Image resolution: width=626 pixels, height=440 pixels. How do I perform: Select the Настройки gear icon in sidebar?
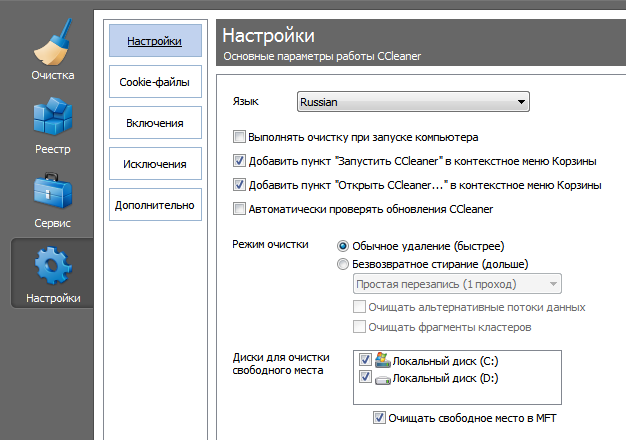(53, 266)
